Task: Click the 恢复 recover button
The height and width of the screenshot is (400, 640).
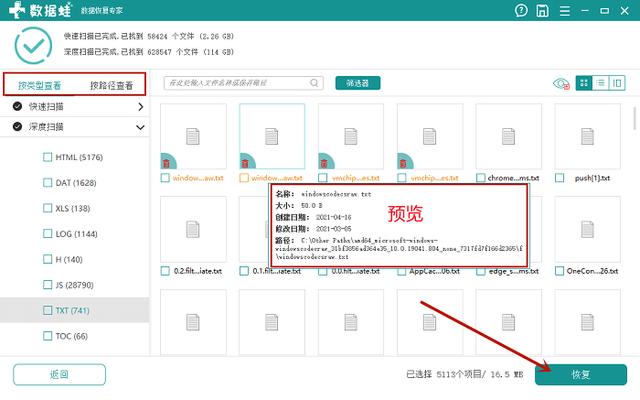Action: [x=580, y=375]
